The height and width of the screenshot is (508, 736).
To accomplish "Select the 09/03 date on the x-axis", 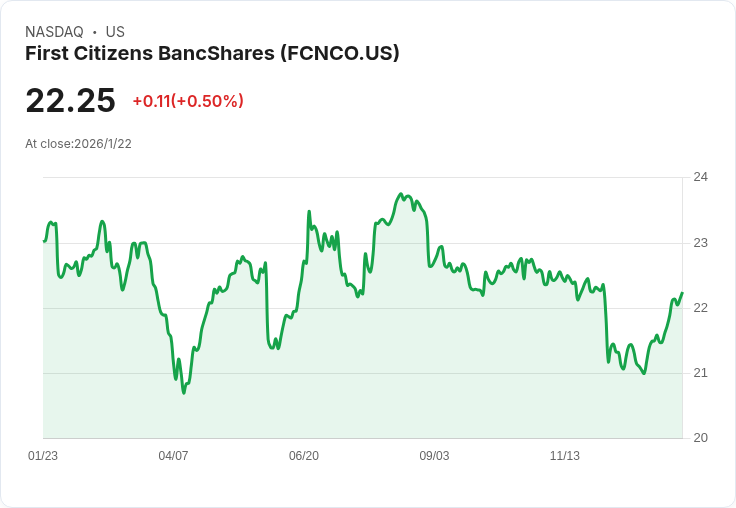I will tap(434, 456).
